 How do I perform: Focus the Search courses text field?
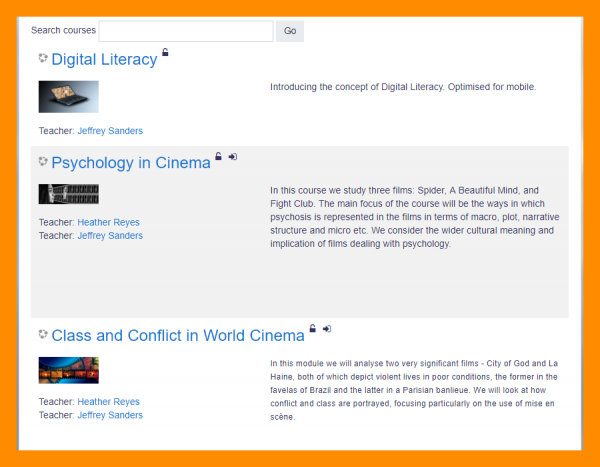point(185,31)
